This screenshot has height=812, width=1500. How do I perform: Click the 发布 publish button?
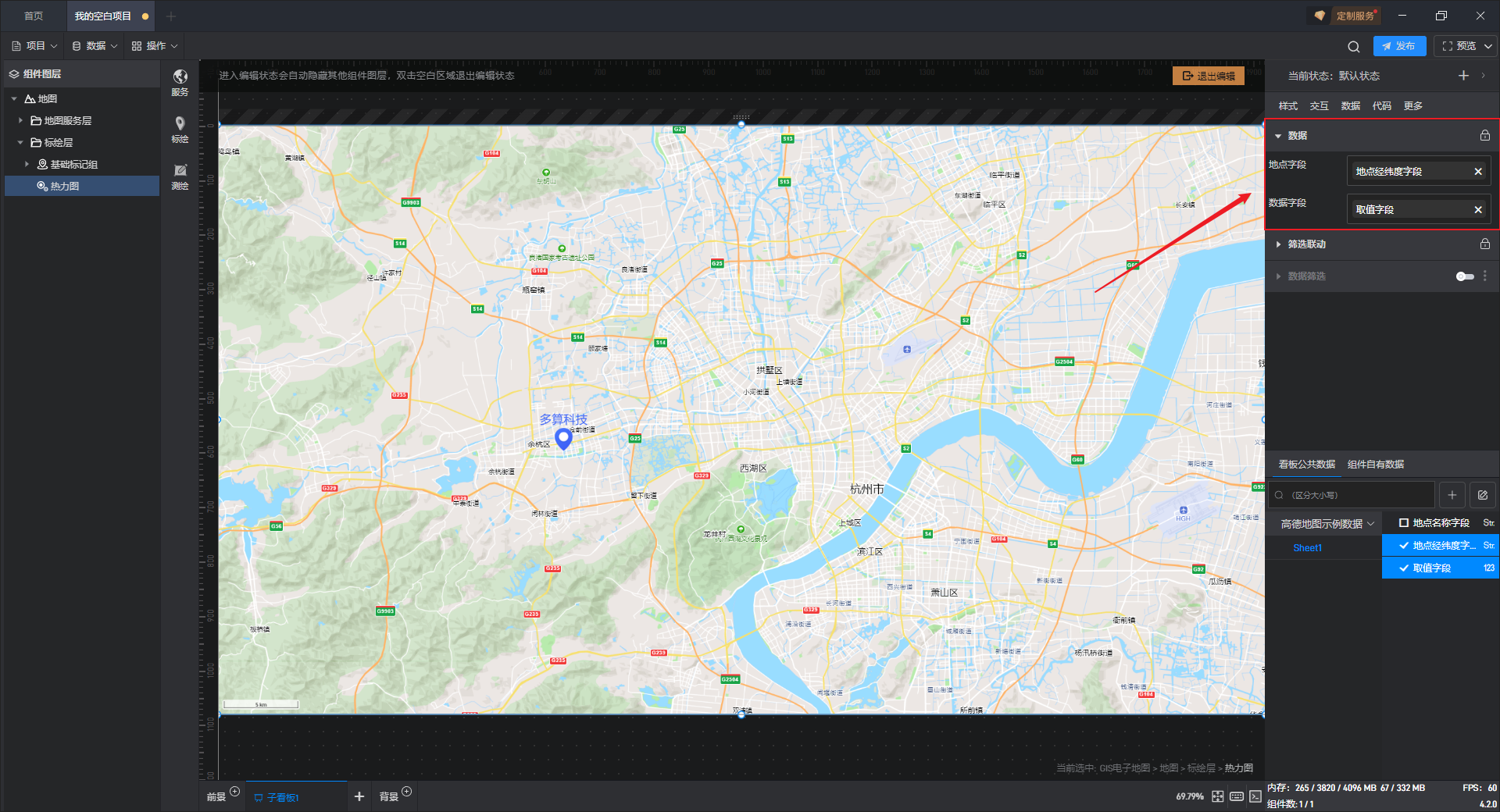[x=1399, y=46]
